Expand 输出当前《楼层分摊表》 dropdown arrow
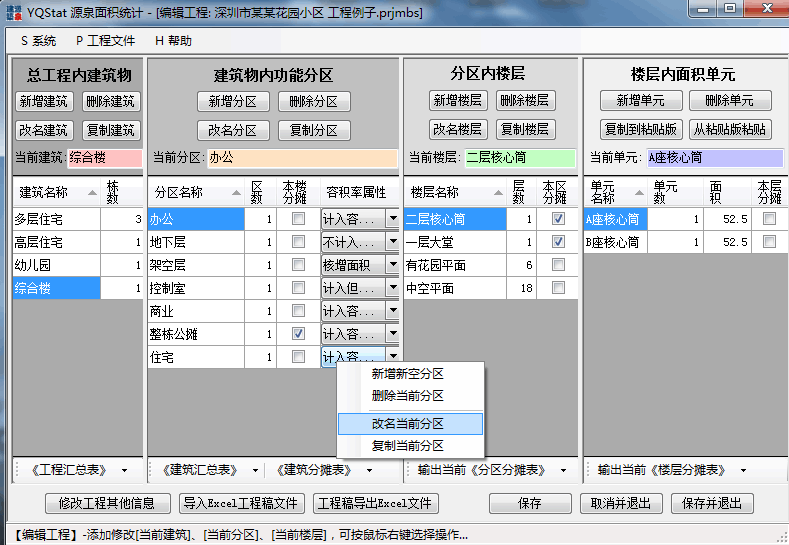789x545 pixels. click(743, 471)
